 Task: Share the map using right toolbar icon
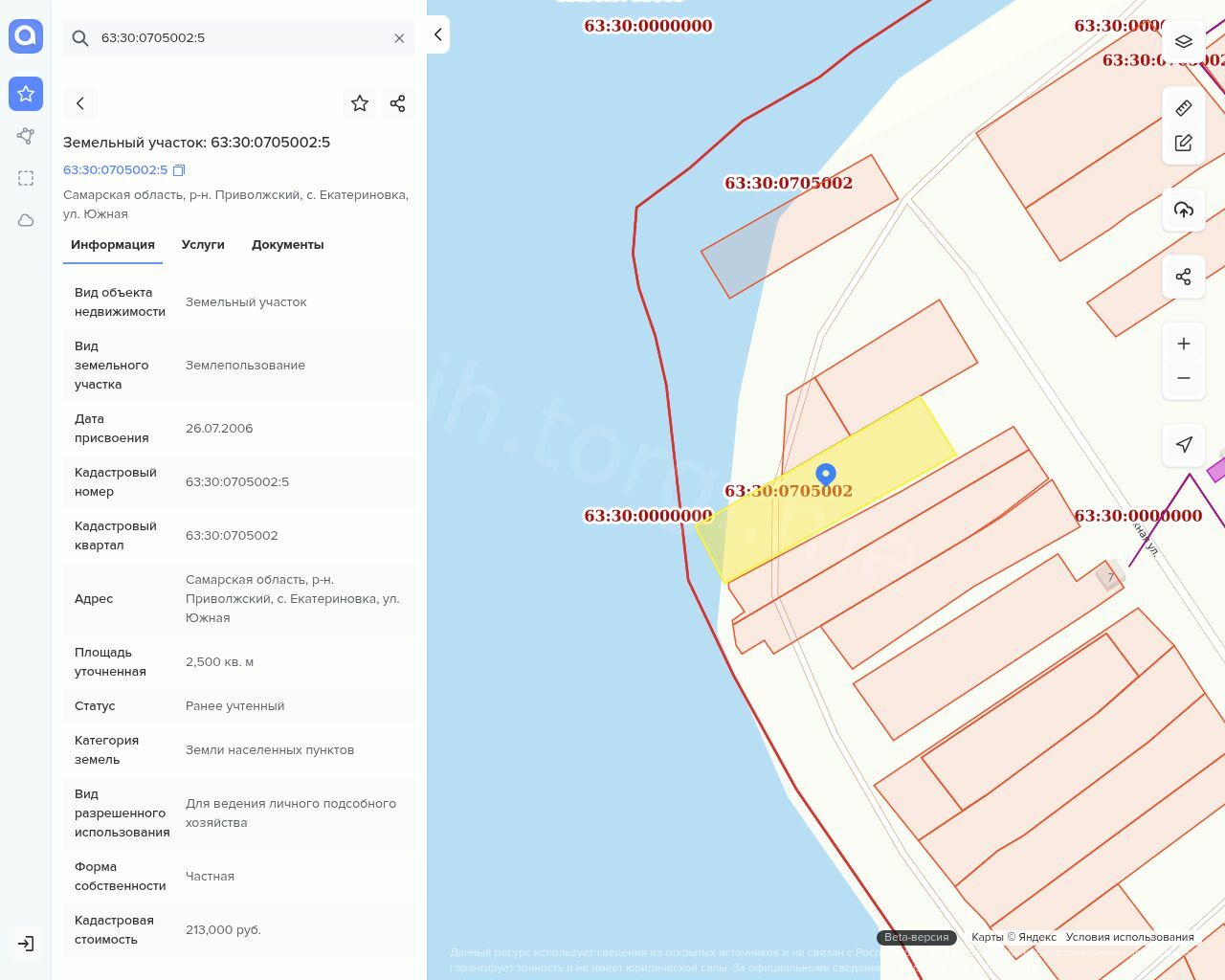[1184, 277]
